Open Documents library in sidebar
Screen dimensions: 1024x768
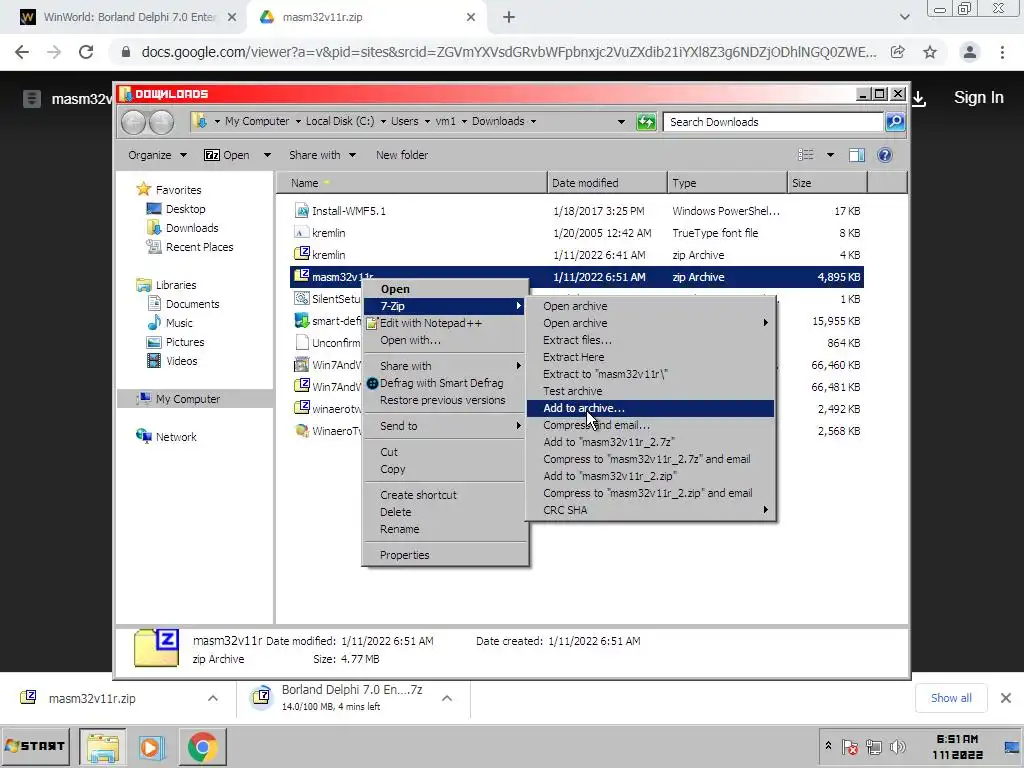(184, 304)
